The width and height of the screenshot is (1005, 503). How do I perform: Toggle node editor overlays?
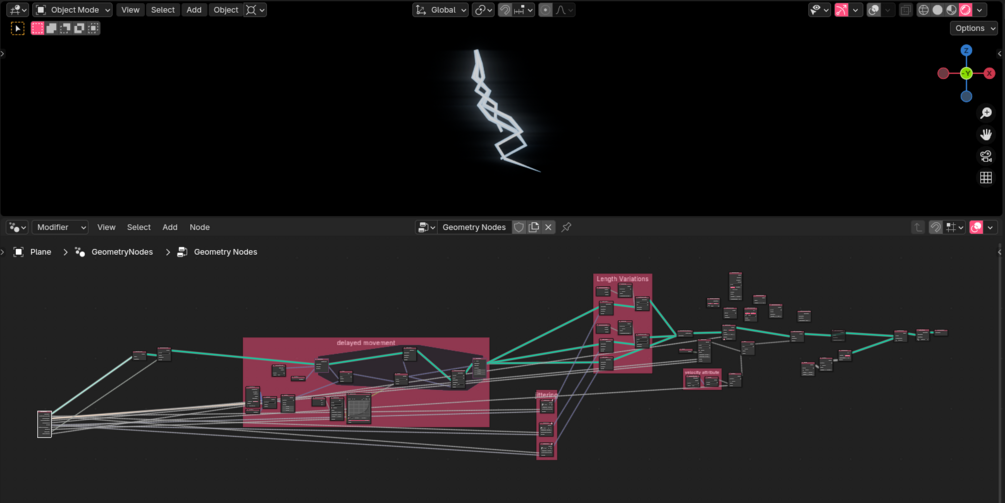pyautogui.click(x=976, y=227)
